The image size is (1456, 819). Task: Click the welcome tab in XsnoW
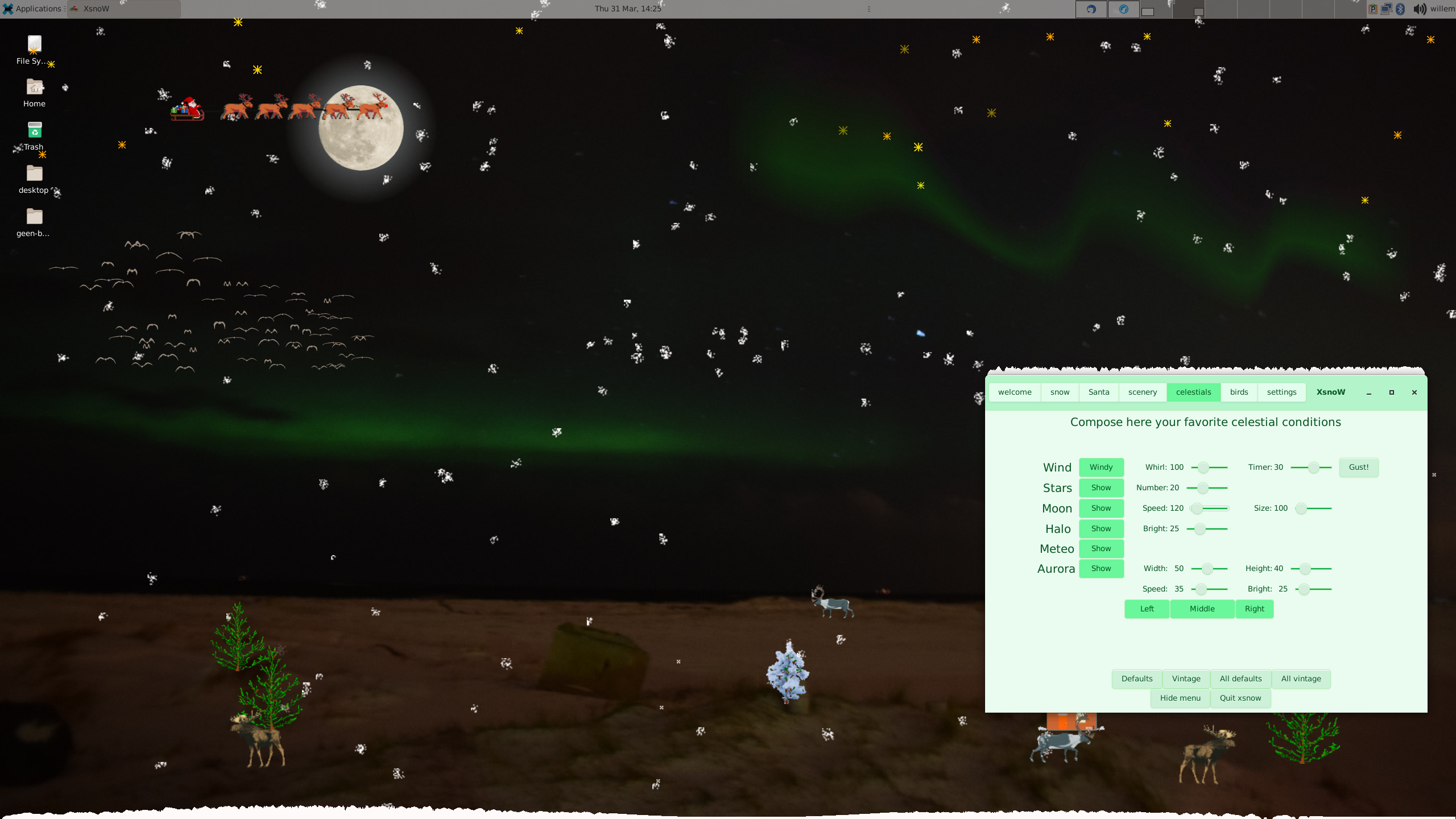(1014, 392)
